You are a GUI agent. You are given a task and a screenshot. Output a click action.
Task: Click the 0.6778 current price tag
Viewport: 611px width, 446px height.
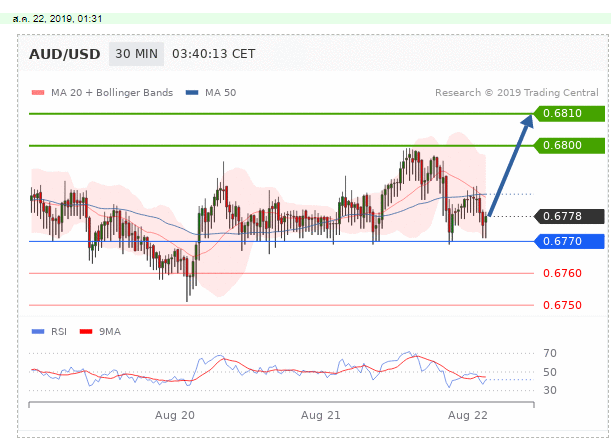(x=569, y=216)
